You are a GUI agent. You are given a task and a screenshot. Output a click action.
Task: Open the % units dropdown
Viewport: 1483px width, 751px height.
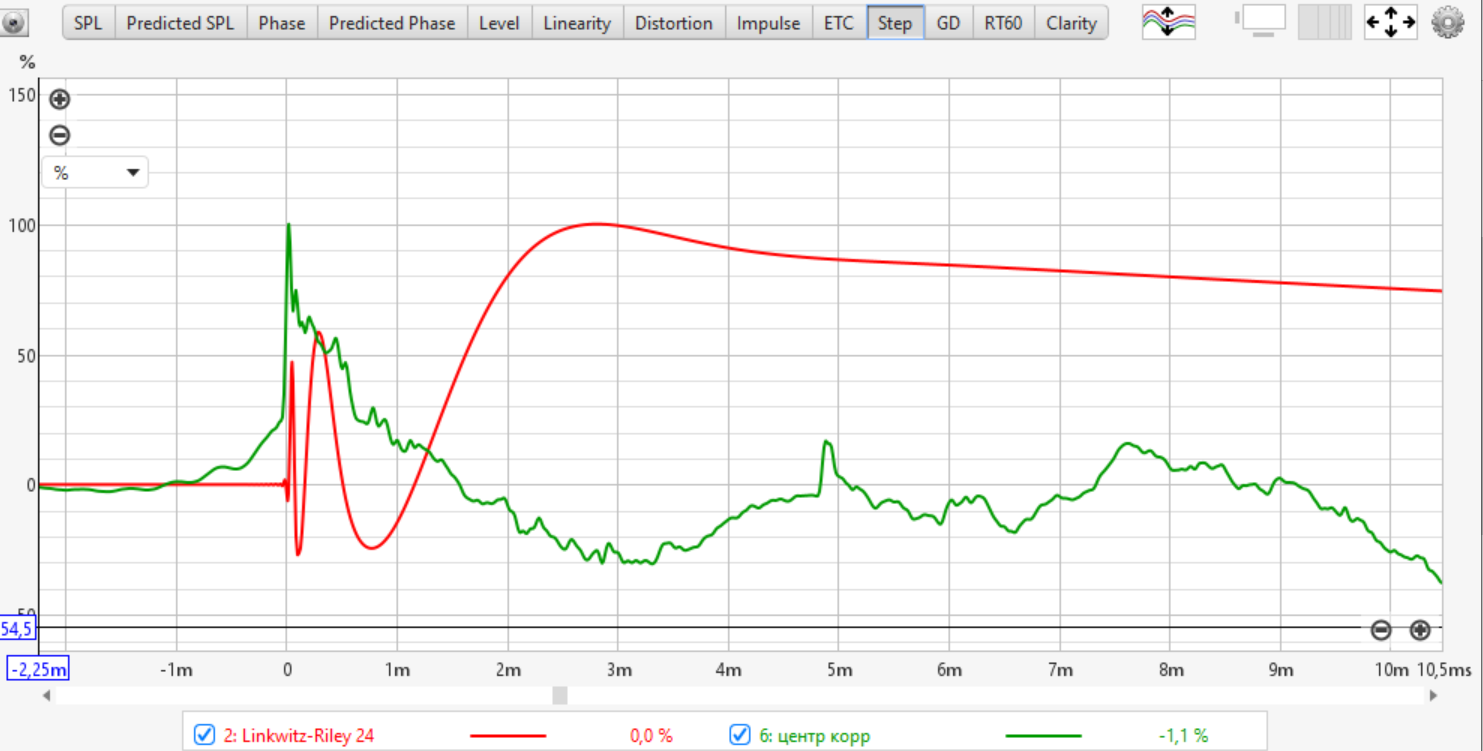coord(95,173)
